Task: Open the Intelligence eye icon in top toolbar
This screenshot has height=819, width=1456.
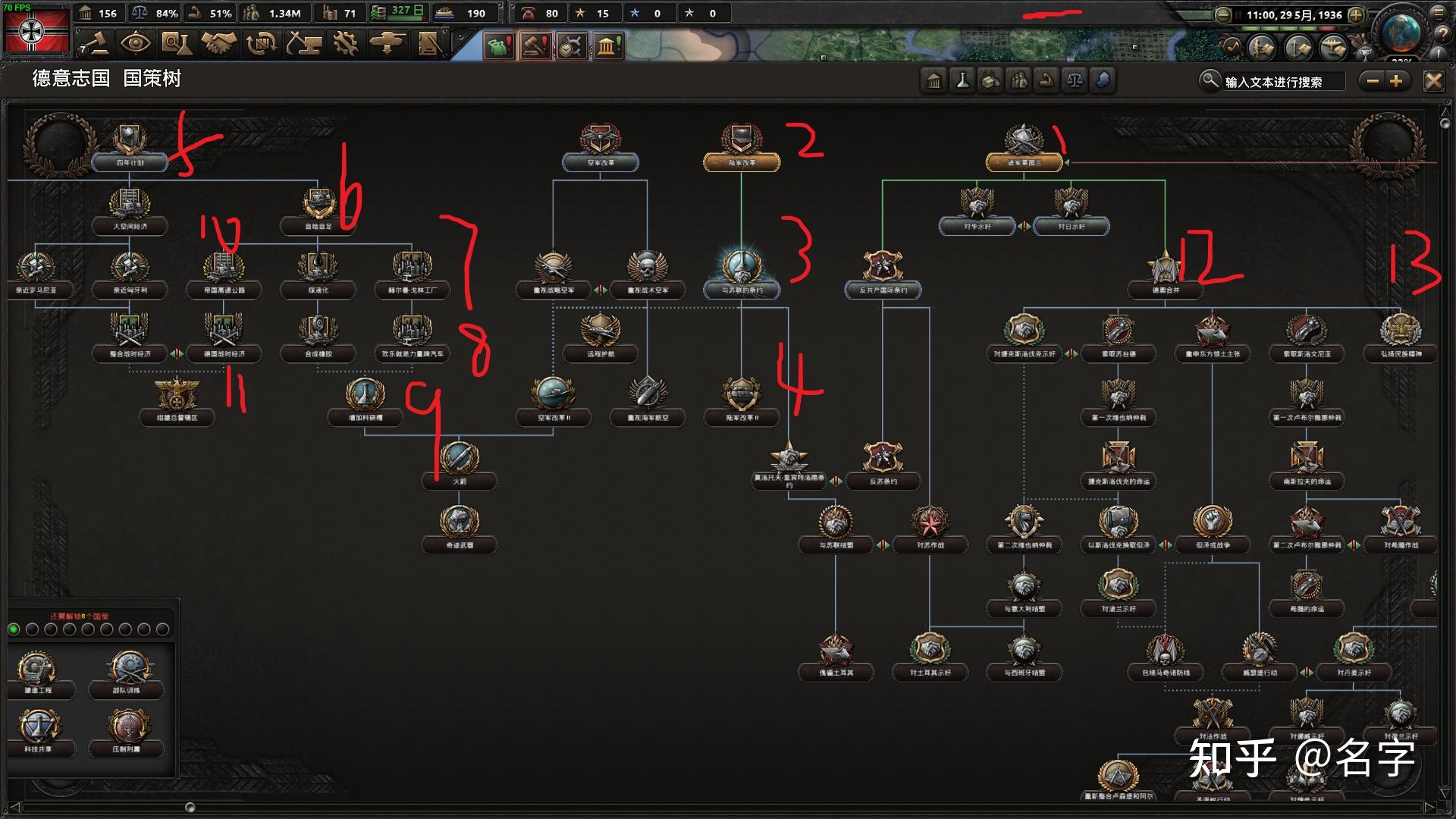Action: 135,43
